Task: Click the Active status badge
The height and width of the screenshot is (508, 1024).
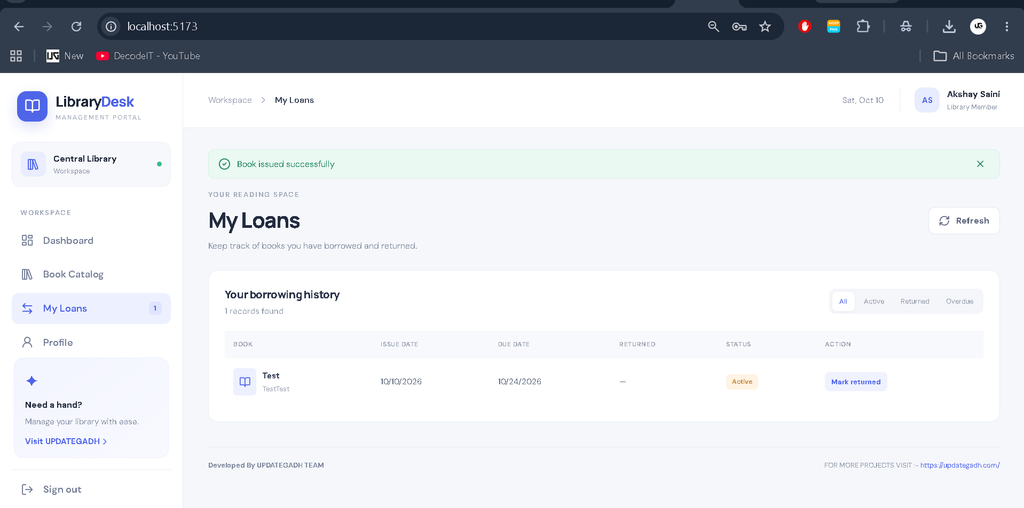Action: [742, 382]
